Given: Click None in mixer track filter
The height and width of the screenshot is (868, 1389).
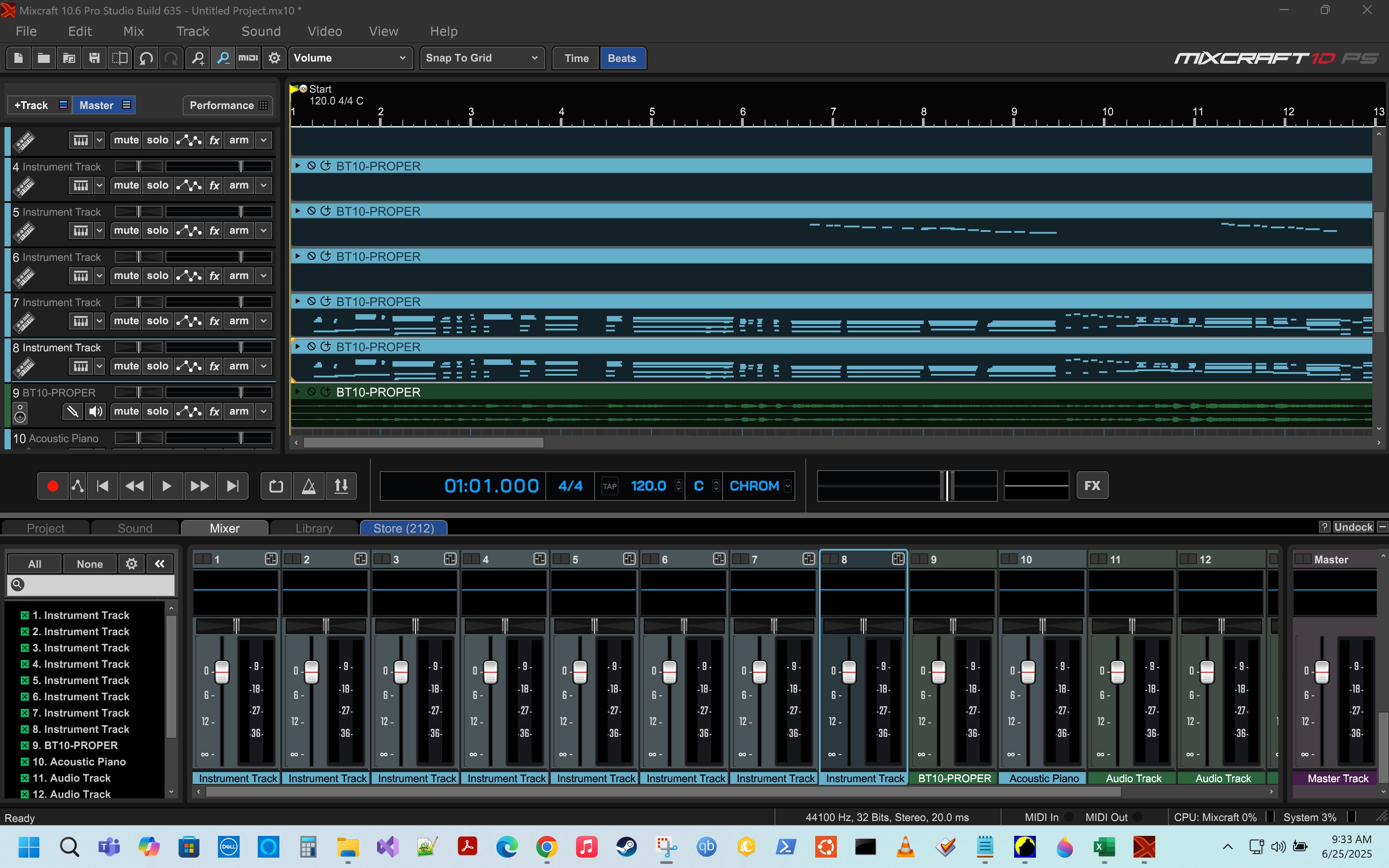Looking at the screenshot, I should 90,564.
